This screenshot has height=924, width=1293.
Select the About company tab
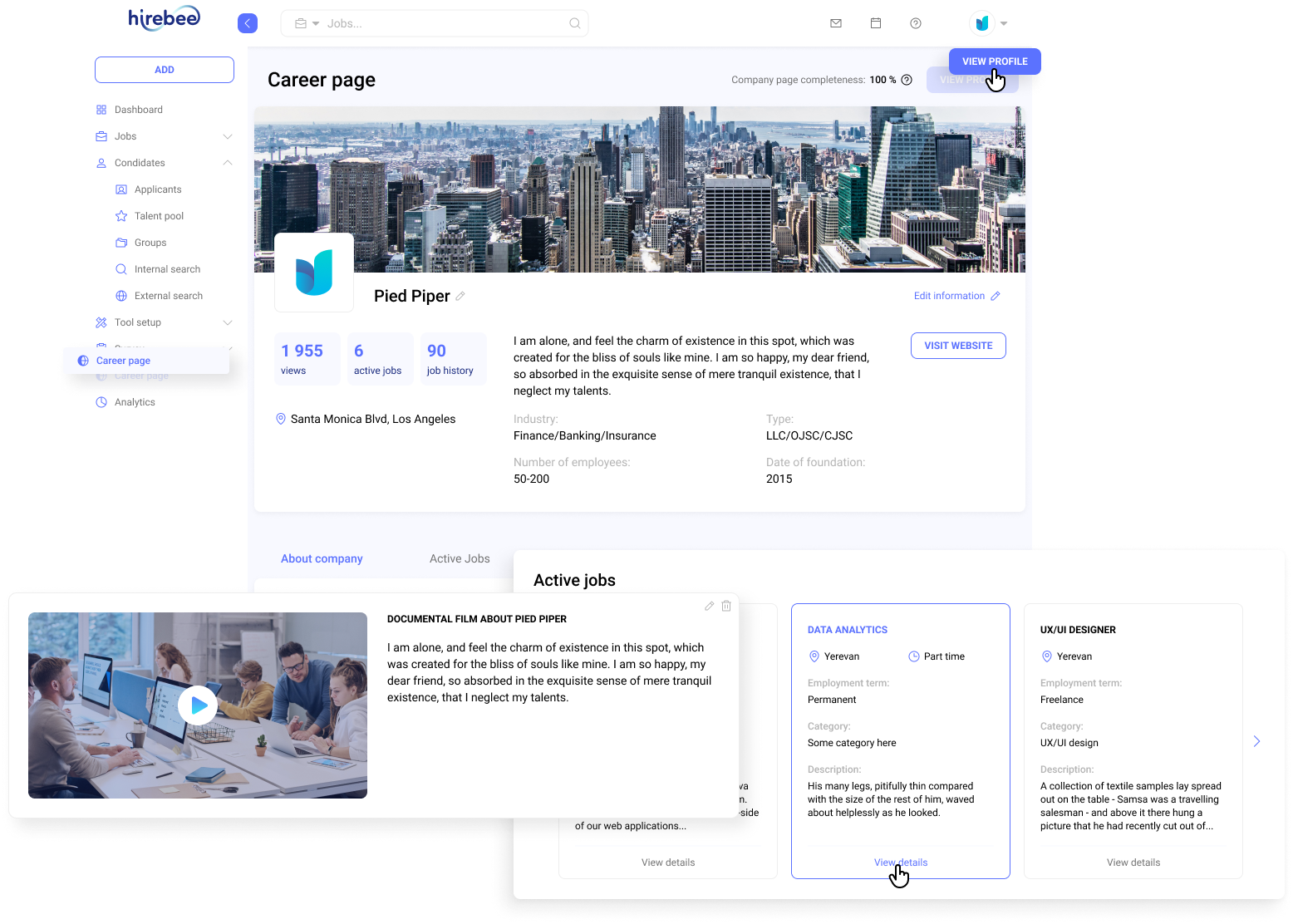pyautogui.click(x=322, y=558)
